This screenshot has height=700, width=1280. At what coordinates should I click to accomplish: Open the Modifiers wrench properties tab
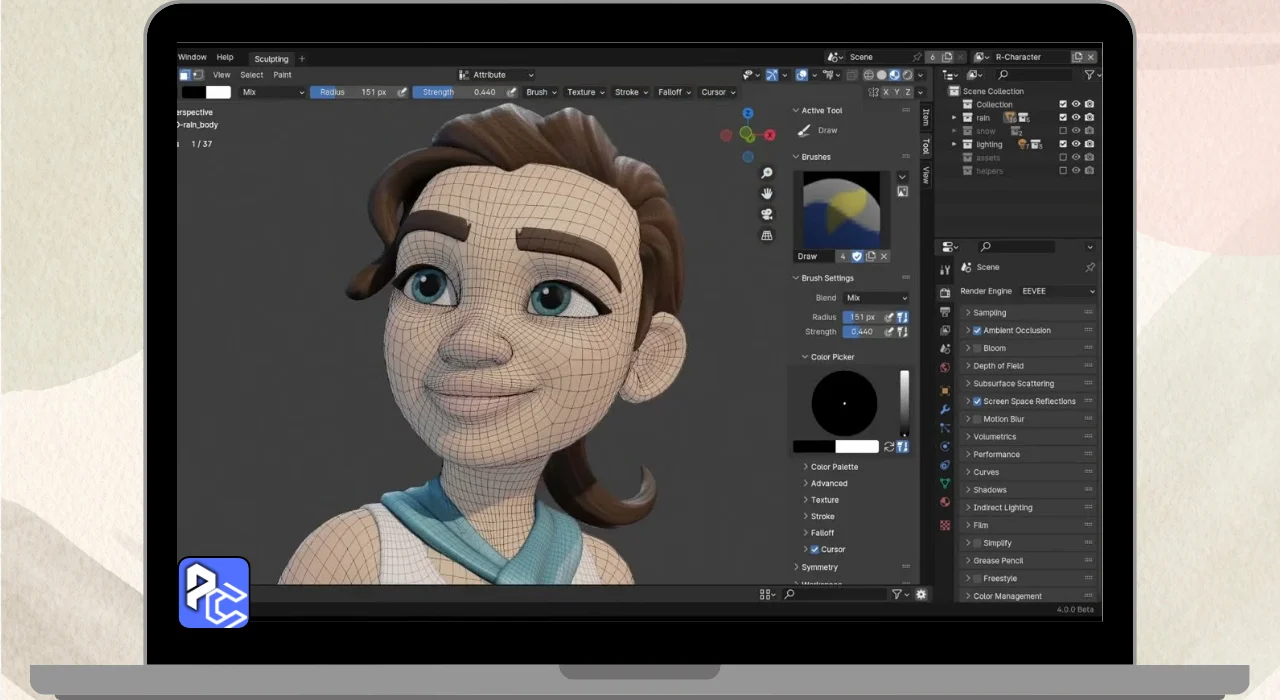coord(945,409)
